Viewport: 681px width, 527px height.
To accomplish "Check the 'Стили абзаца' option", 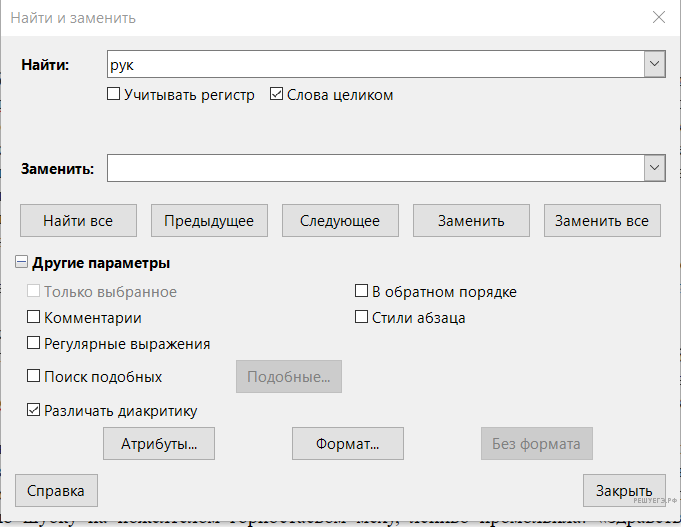I will pyautogui.click(x=363, y=318).
